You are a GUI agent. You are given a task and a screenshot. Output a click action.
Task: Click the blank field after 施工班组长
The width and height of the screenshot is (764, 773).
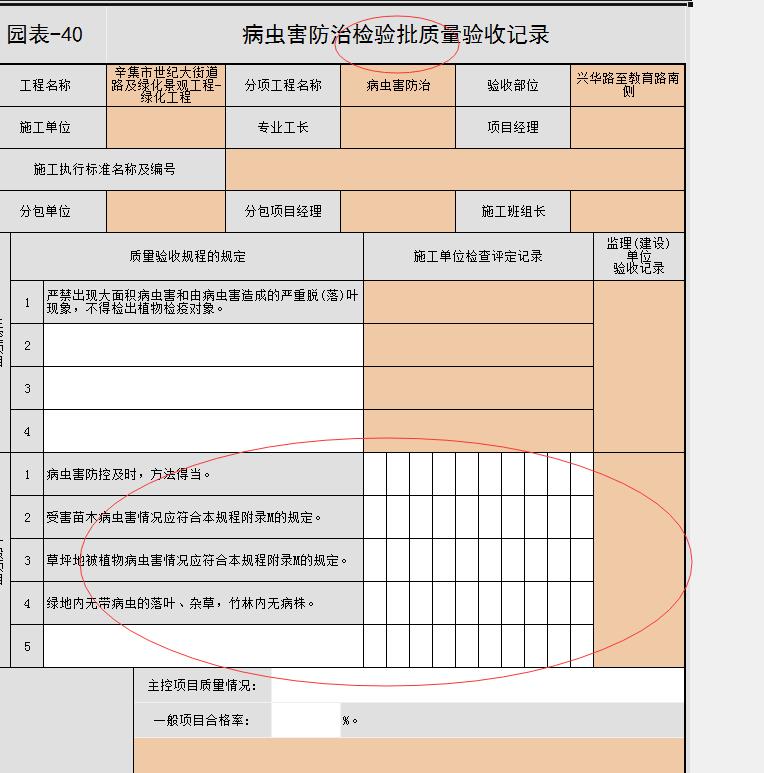tap(627, 211)
